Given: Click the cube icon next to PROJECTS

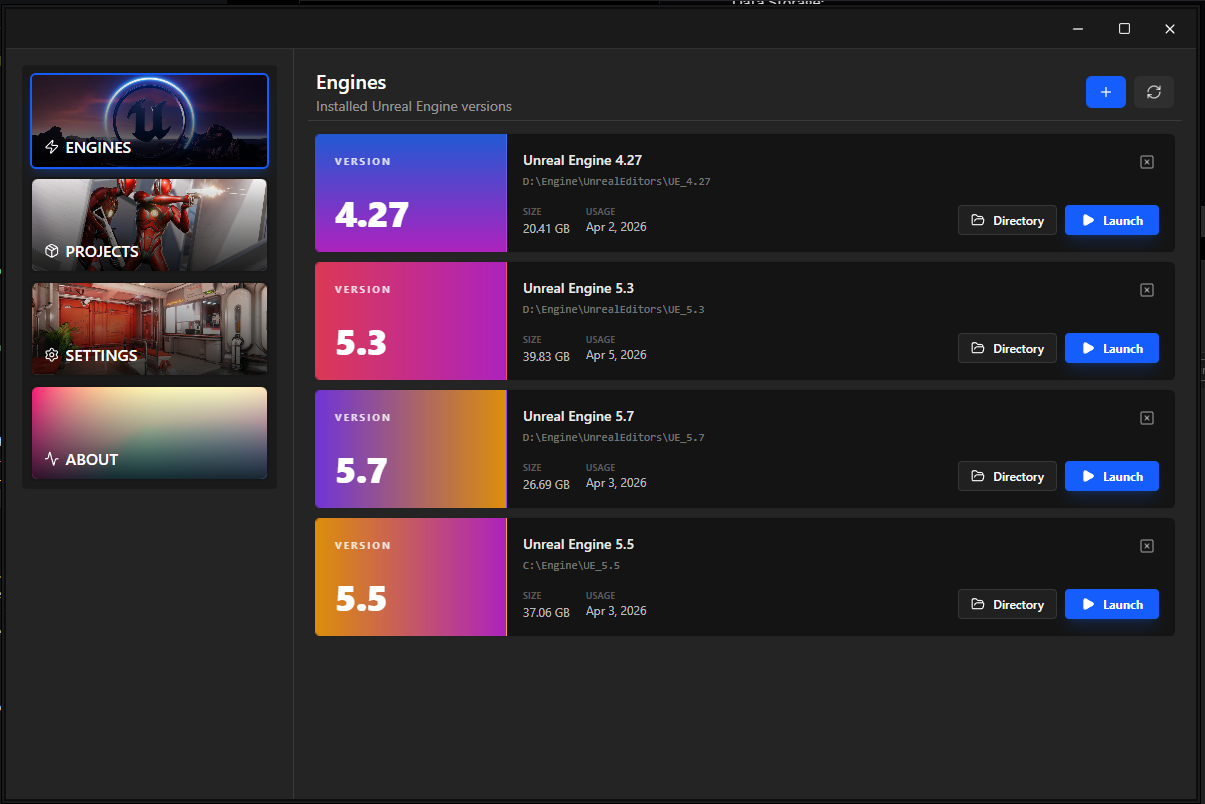Looking at the screenshot, I should point(51,251).
